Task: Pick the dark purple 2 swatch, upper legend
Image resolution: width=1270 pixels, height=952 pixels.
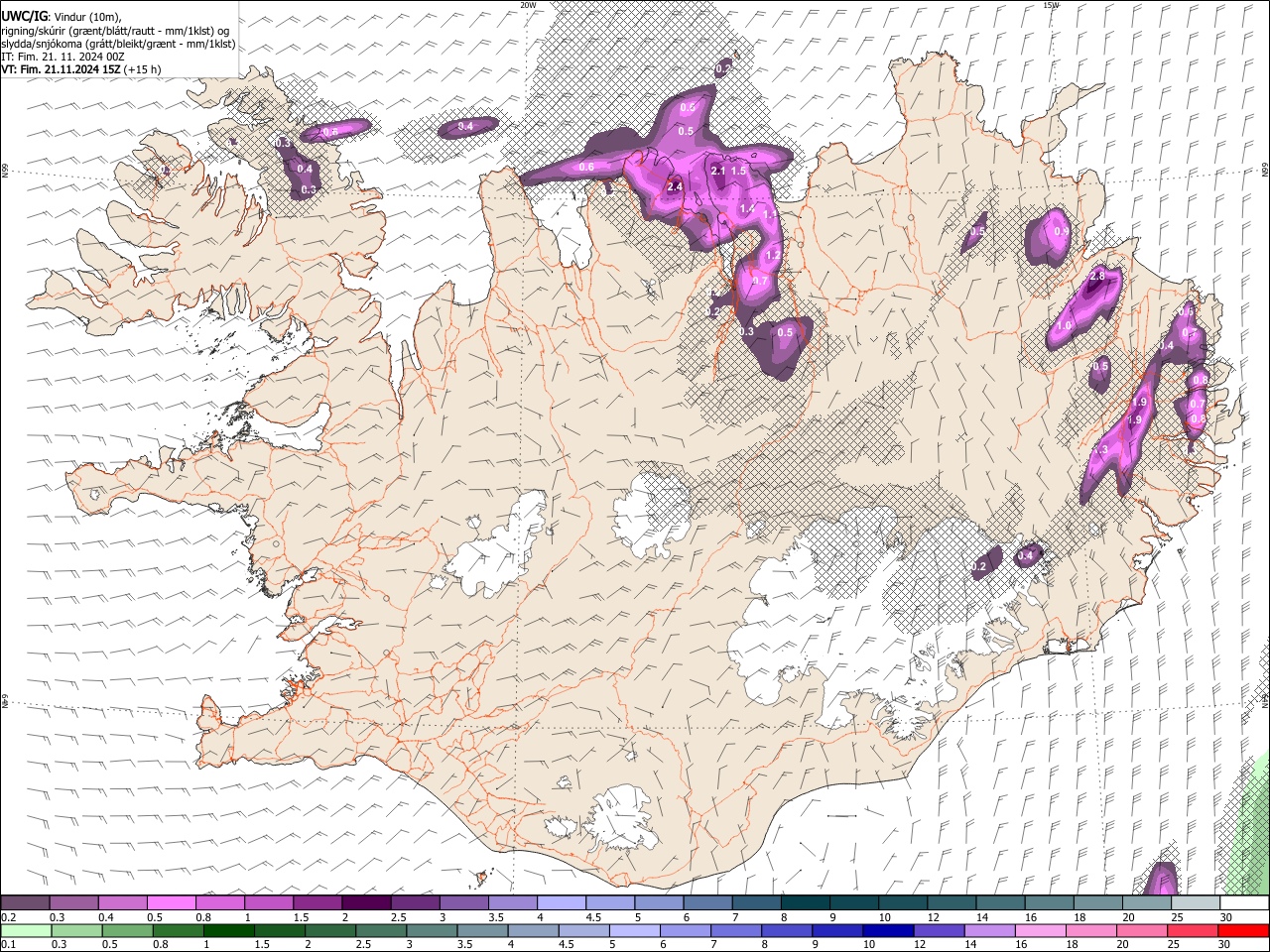Action: click(366, 902)
